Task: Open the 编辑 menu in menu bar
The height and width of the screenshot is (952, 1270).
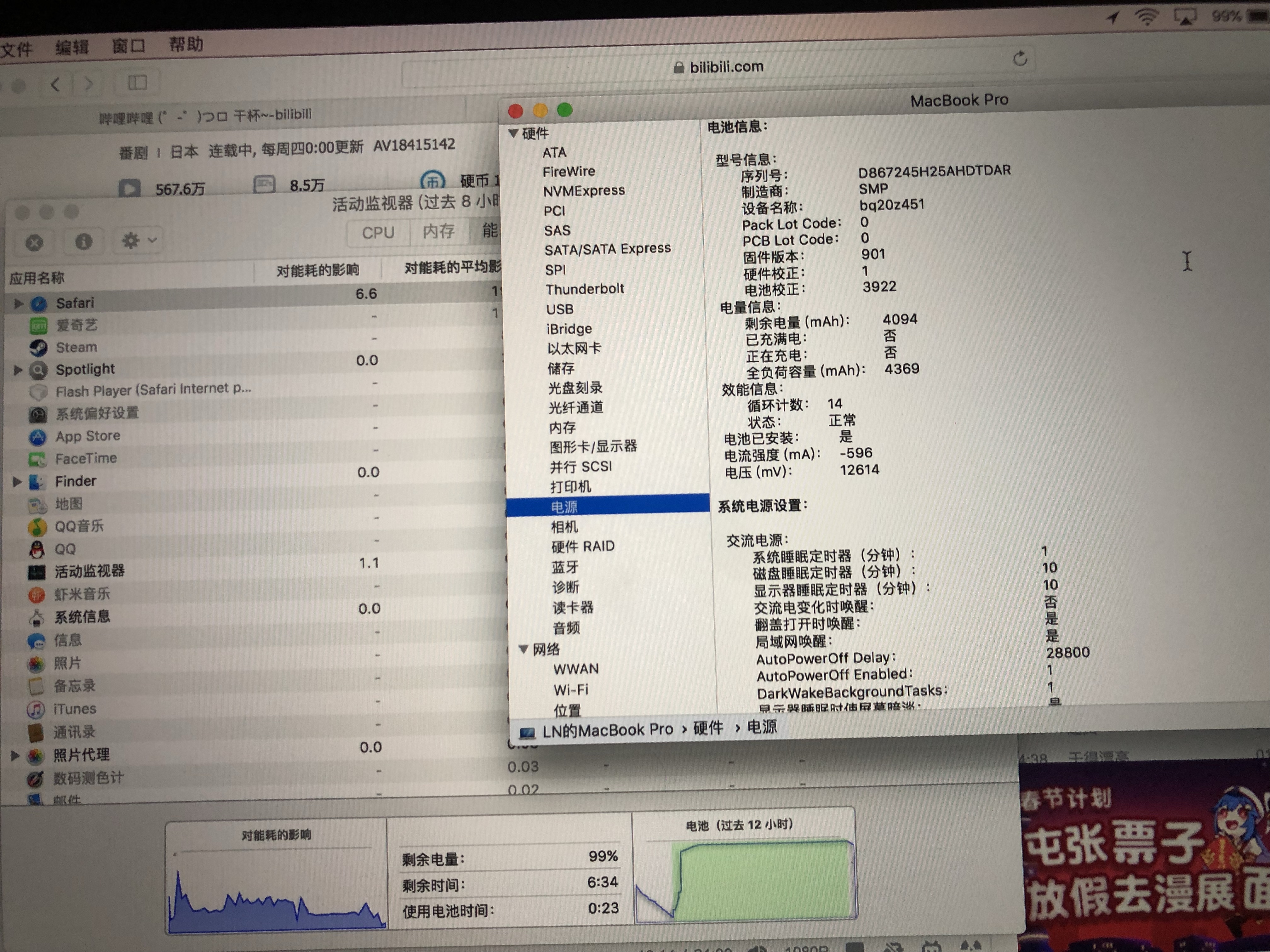Action: (72, 47)
